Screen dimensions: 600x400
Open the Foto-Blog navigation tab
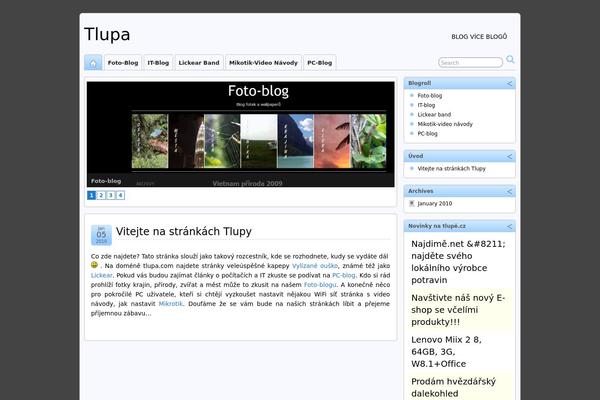point(123,63)
